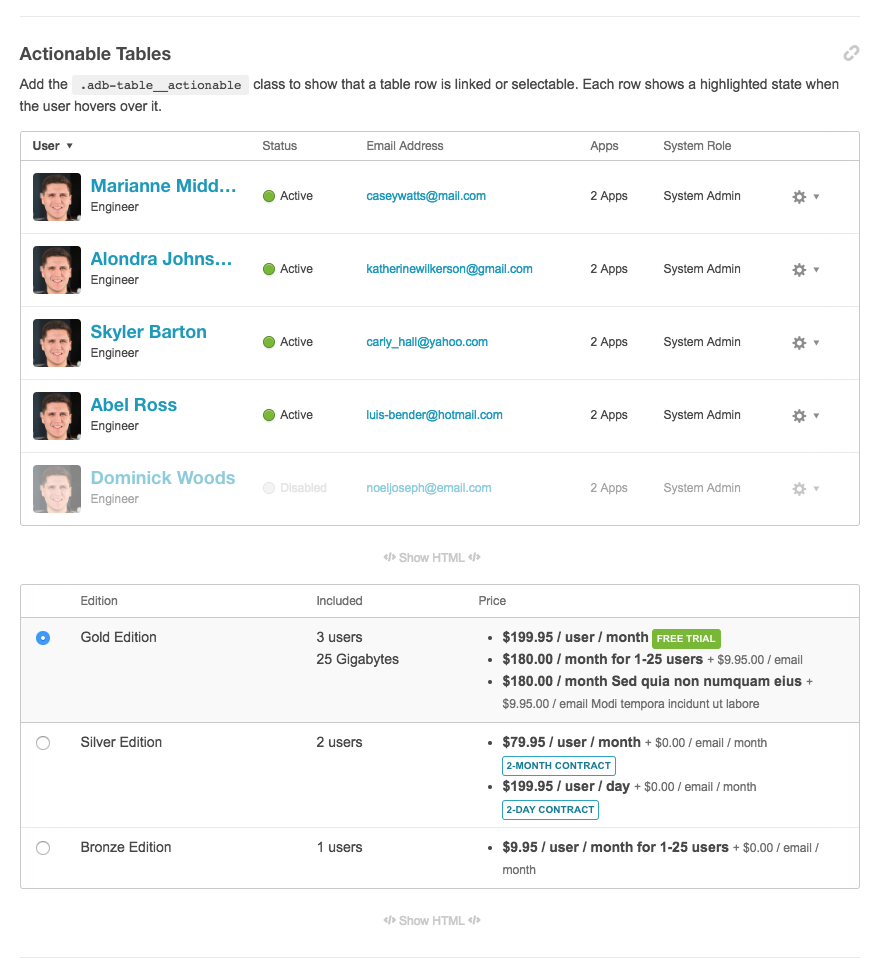The image size is (875, 966).
Task: Open the gear settings for Marianne Midd…
Action: [x=800, y=197]
